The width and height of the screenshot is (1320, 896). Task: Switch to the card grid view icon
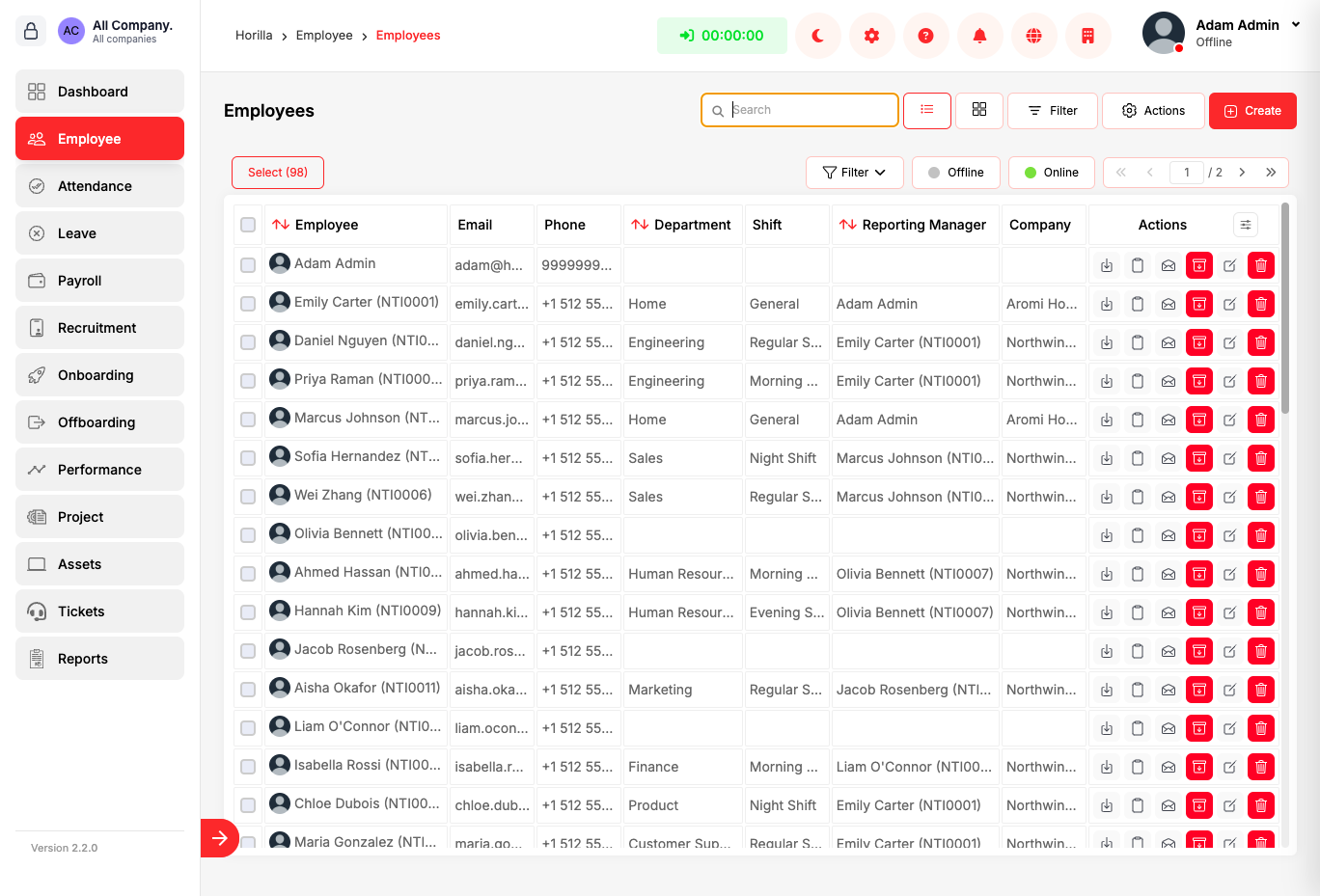pyautogui.click(x=979, y=110)
